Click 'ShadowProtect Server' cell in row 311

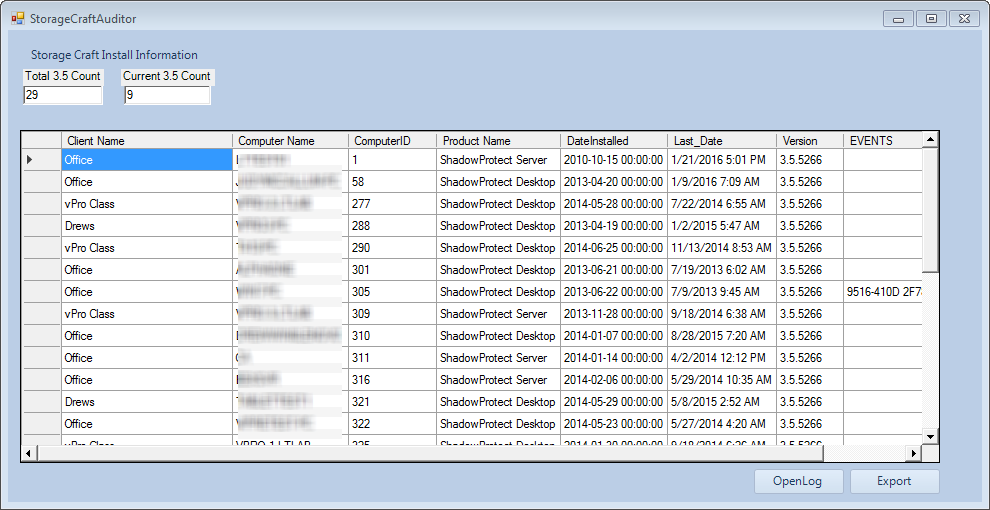(x=498, y=358)
